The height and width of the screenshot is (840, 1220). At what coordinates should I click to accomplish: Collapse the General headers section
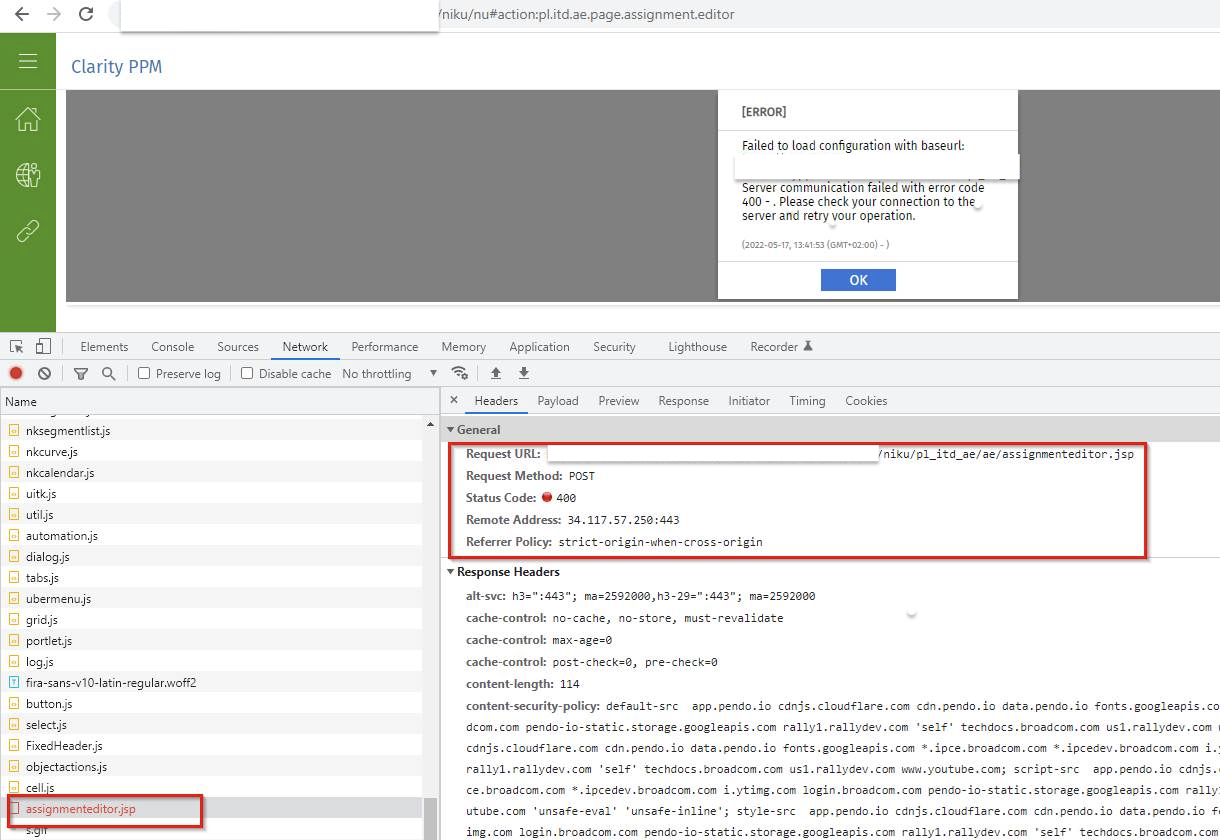(451, 430)
